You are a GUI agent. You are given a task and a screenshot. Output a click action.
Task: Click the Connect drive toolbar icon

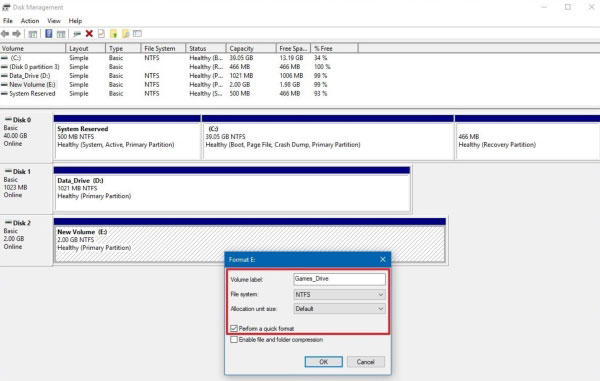coord(77,34)
